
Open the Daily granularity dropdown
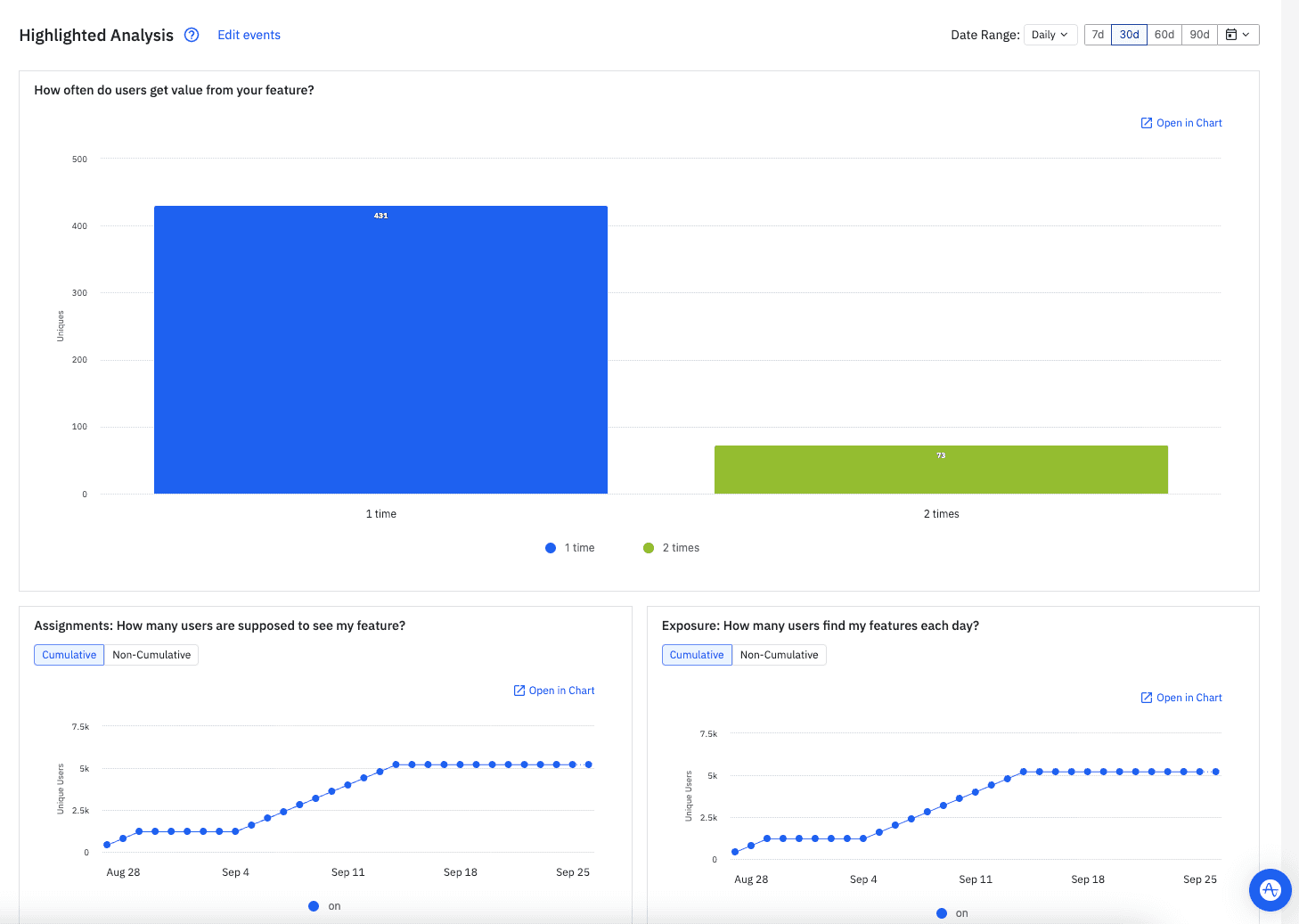click(1050, 34)
